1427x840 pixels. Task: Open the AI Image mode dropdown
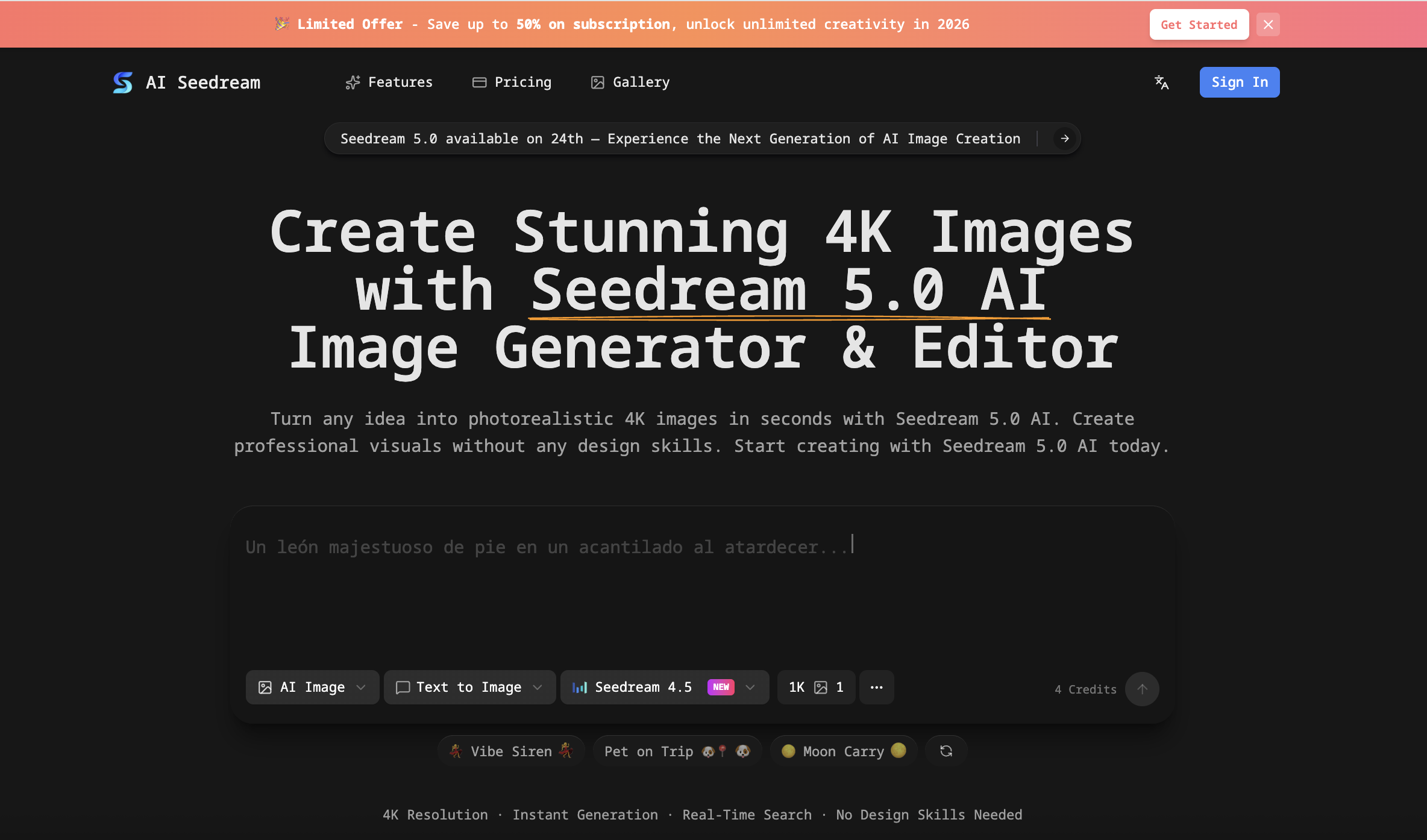coord(312,687)
